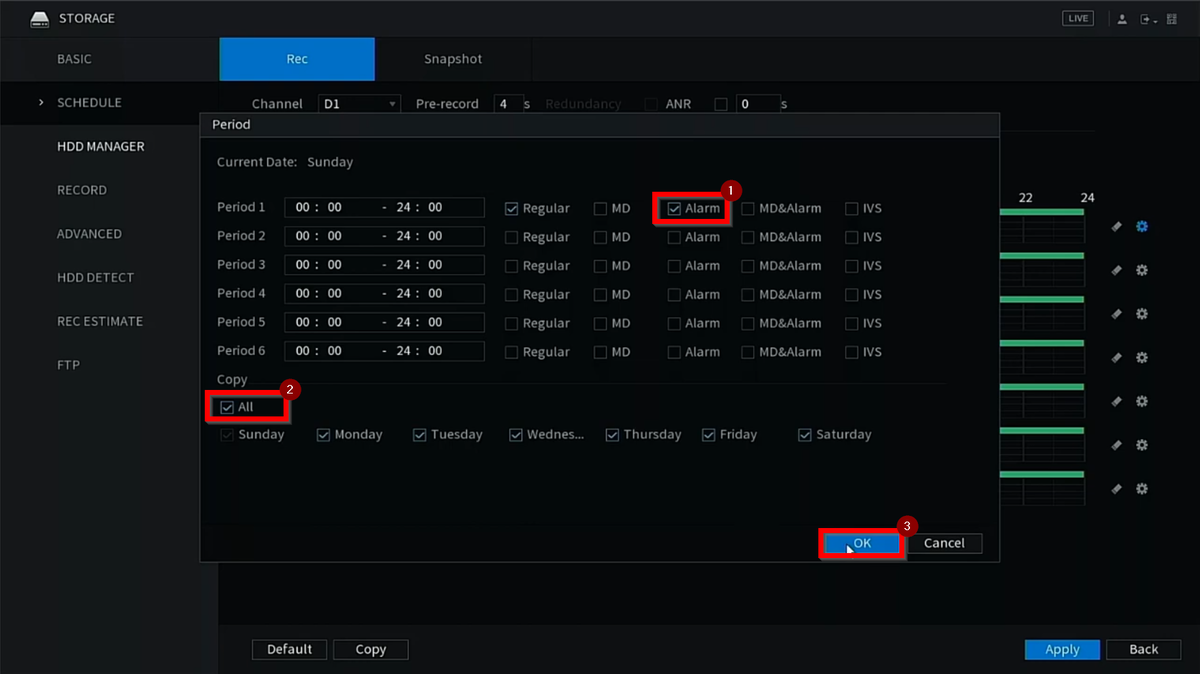Viewport: 1200px width, 674px height.
Task: Open HDD DETECT in the sidebar
Action: [95, 278]
